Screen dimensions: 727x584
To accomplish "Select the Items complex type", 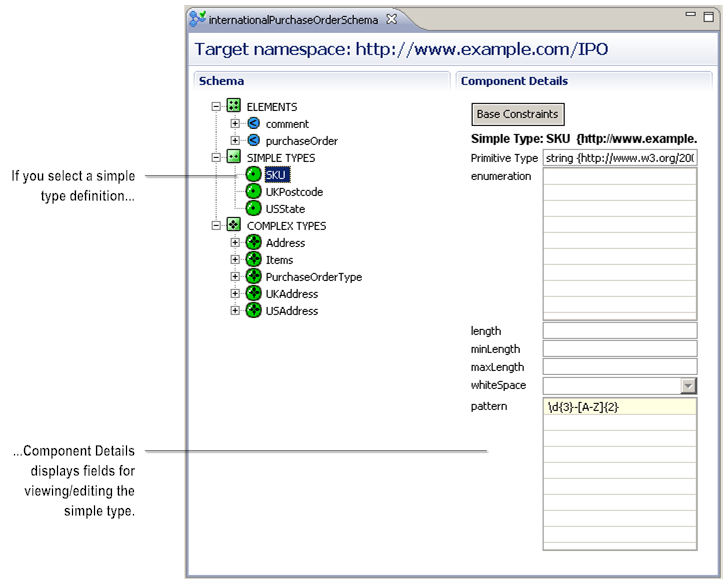I will pos(279,260).
